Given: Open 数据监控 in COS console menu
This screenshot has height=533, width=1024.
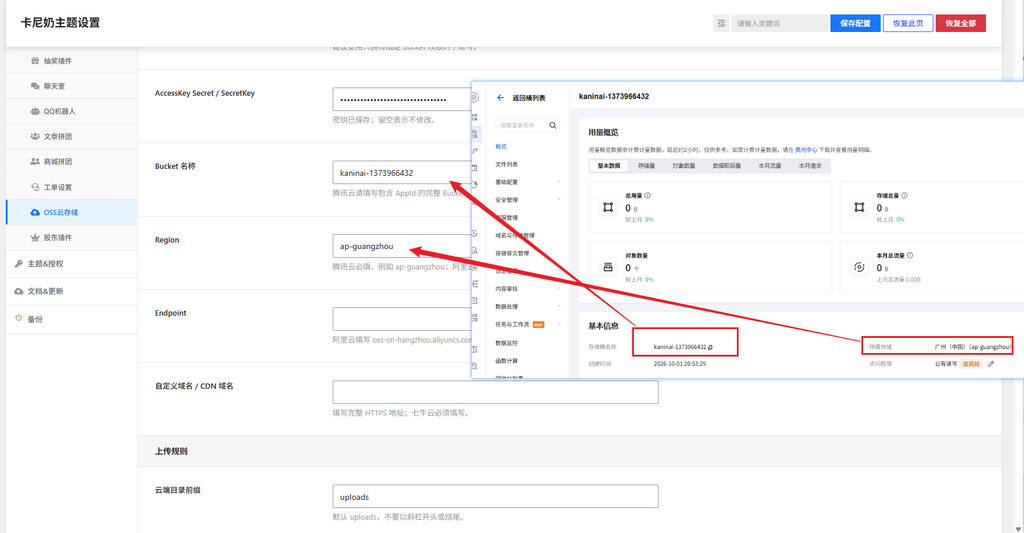Looking at the screenshot, I should (506, 343).
